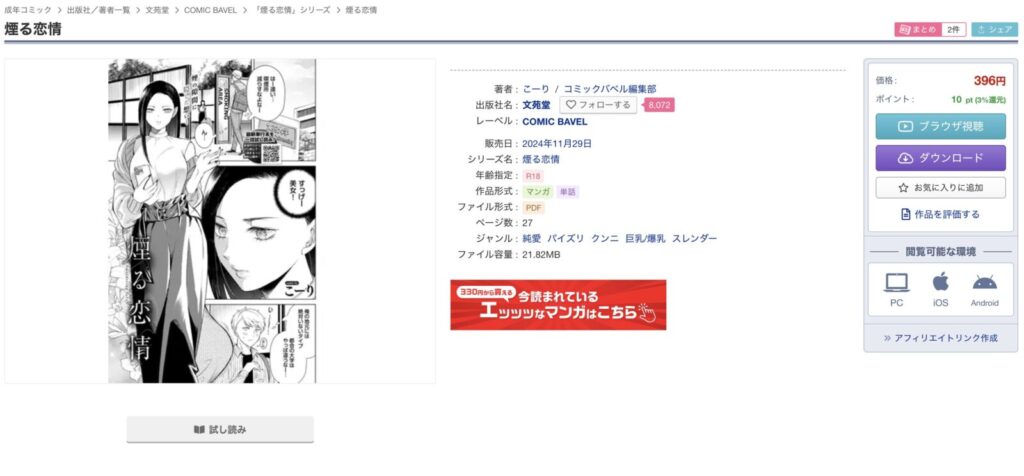Click the PC environment icon
Screen dimensions: 1024x476
click(897, 283)
